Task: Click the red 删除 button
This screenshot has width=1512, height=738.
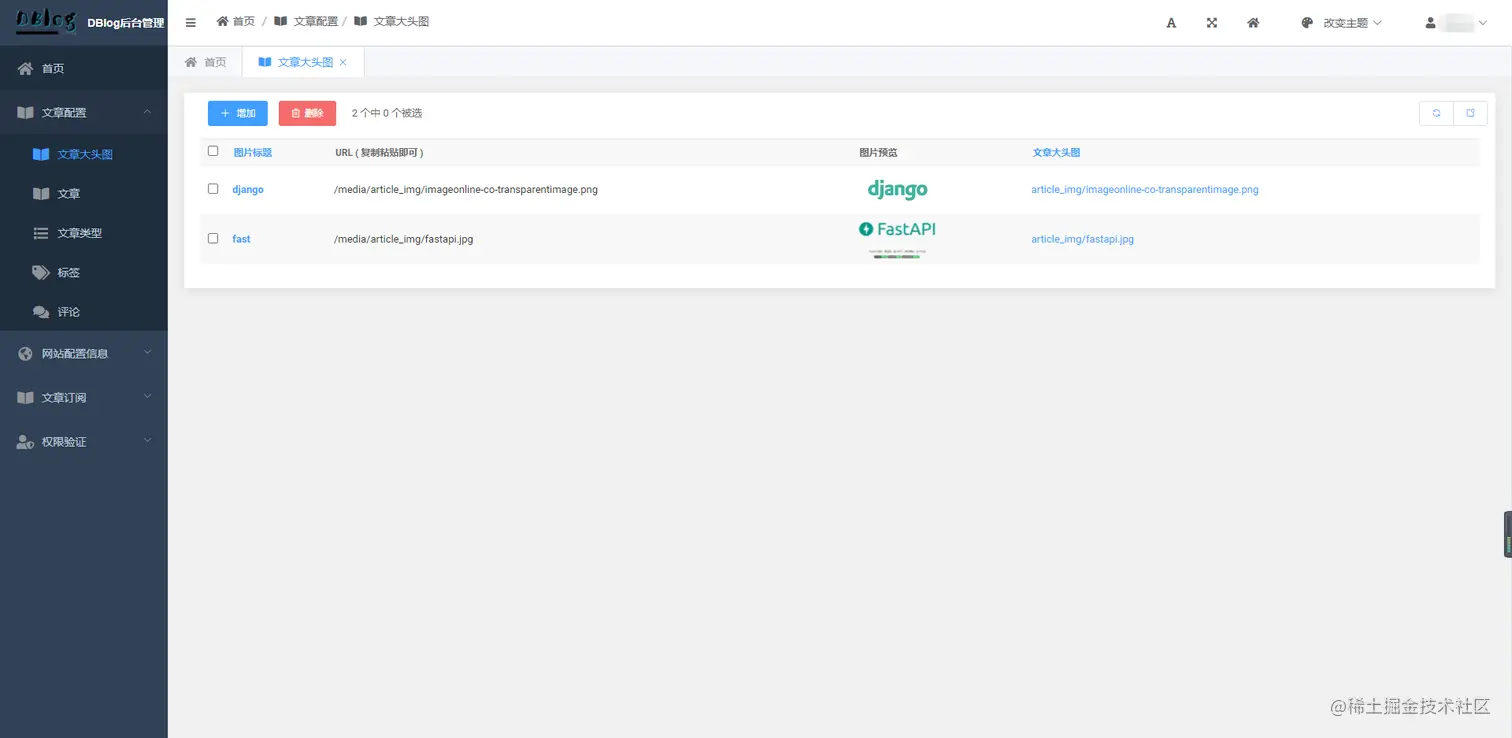Action: [307, 113]
